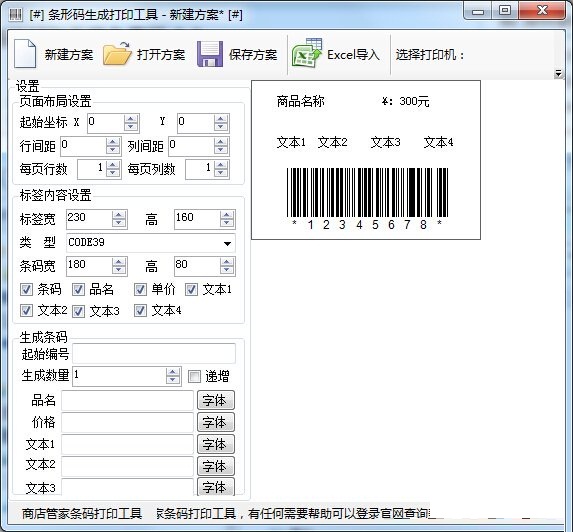Open the toolbar overflow arrow at right edge
The image size is (573, 532).
point(558,73)
